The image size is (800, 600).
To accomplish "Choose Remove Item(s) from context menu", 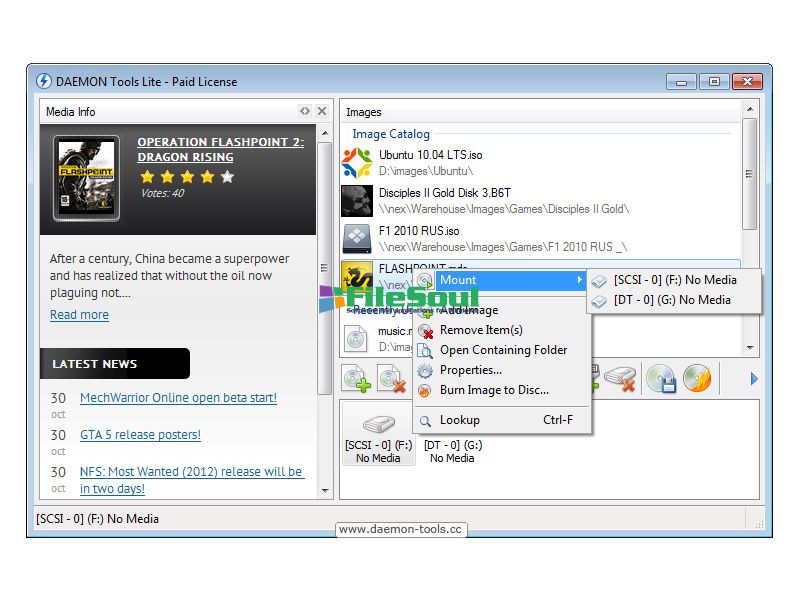I will click(481, 330).
